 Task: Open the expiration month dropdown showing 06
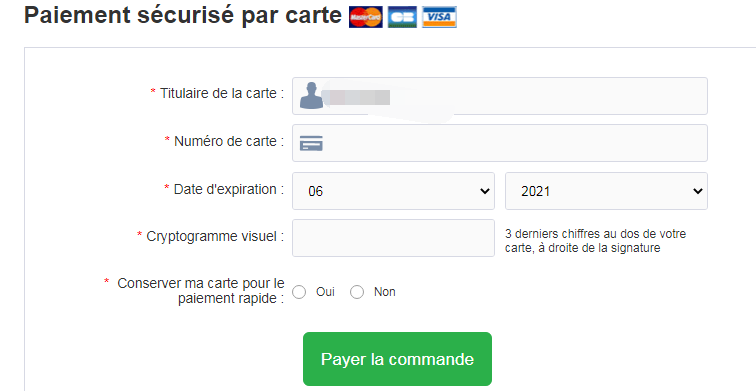[x=393, y=191]
